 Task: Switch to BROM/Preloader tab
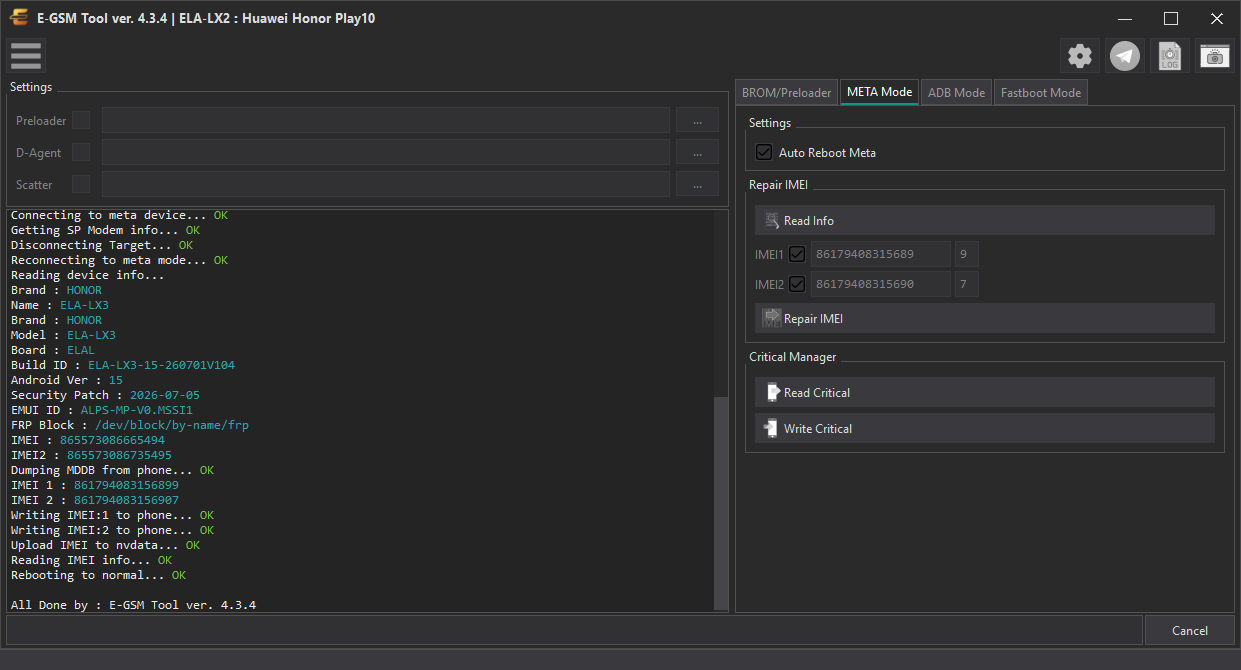pyautogui.click(x=786, y=92)
